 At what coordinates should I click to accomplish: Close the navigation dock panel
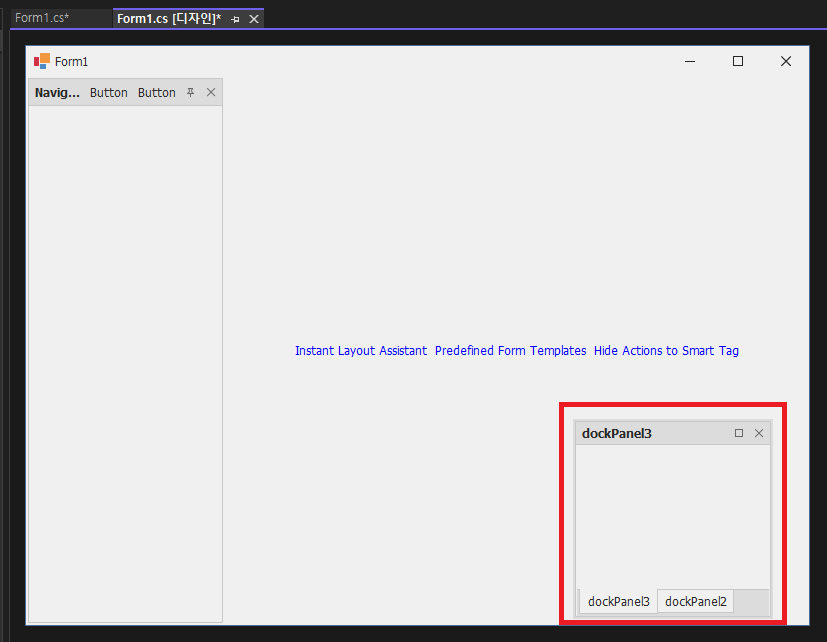coord(211,92)
